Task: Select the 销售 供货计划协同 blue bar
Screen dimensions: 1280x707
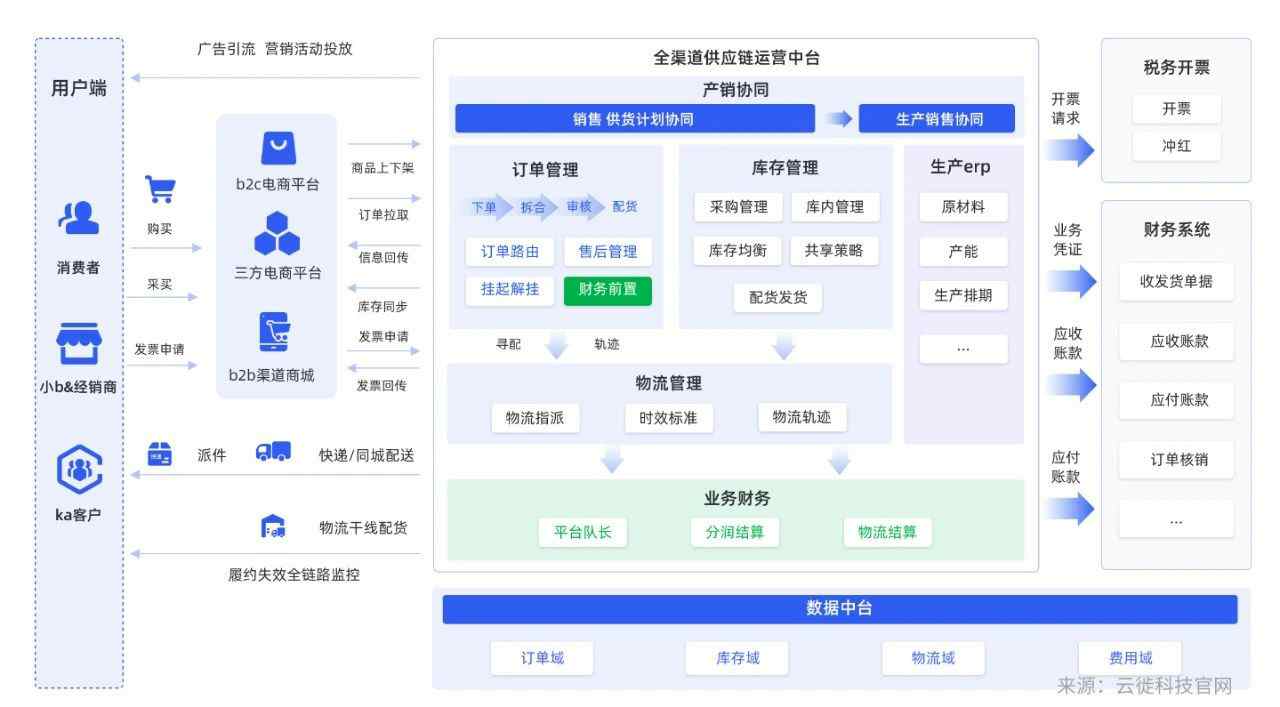Action: click(634, 119)
